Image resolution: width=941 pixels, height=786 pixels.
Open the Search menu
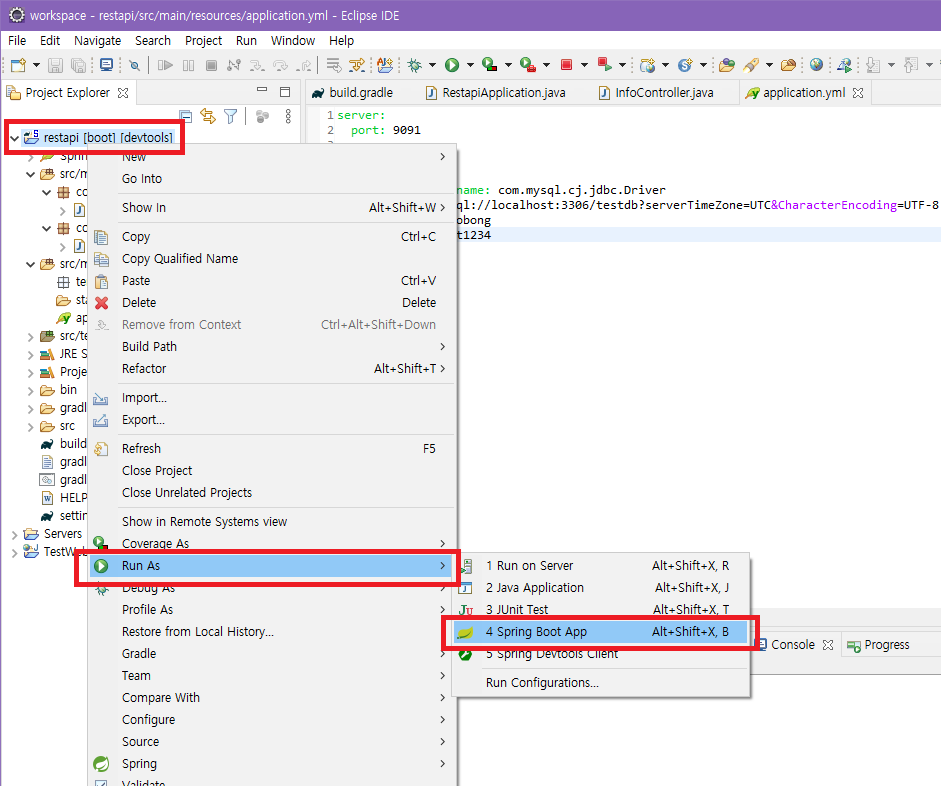click(152, 41)
